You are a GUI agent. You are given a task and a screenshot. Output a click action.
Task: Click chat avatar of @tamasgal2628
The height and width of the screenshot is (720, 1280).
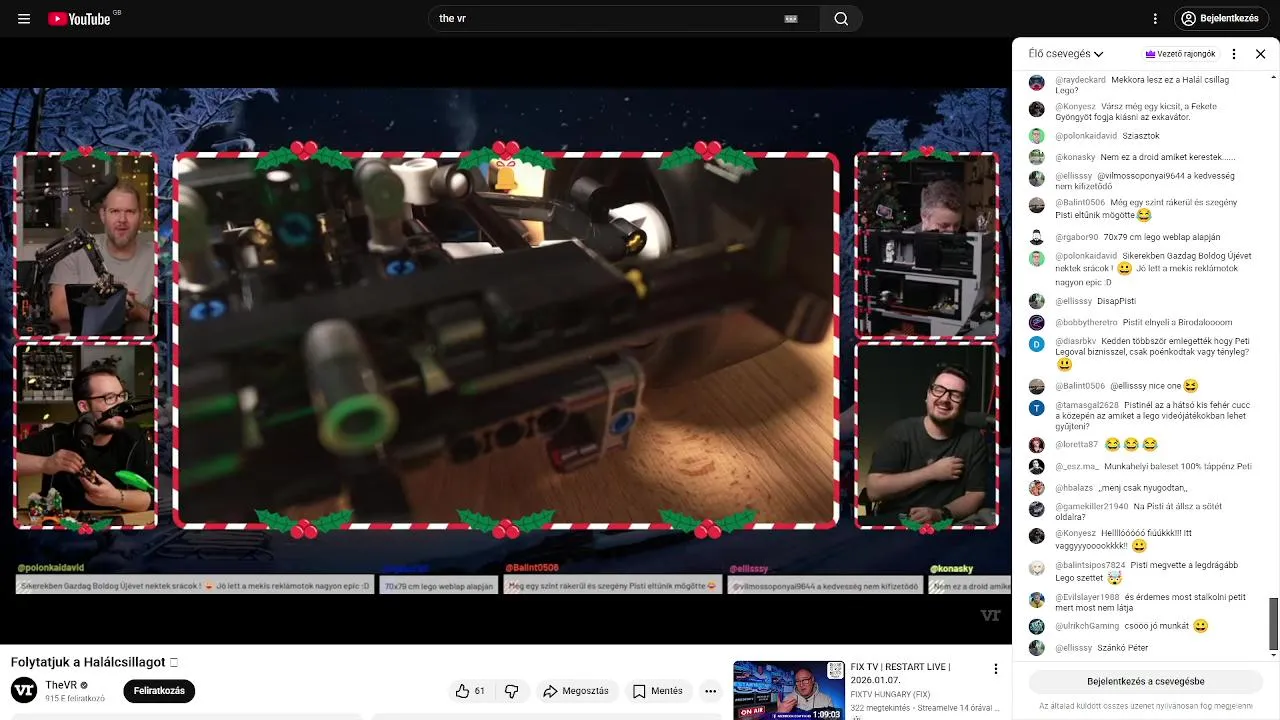[x=1037, y=408]
